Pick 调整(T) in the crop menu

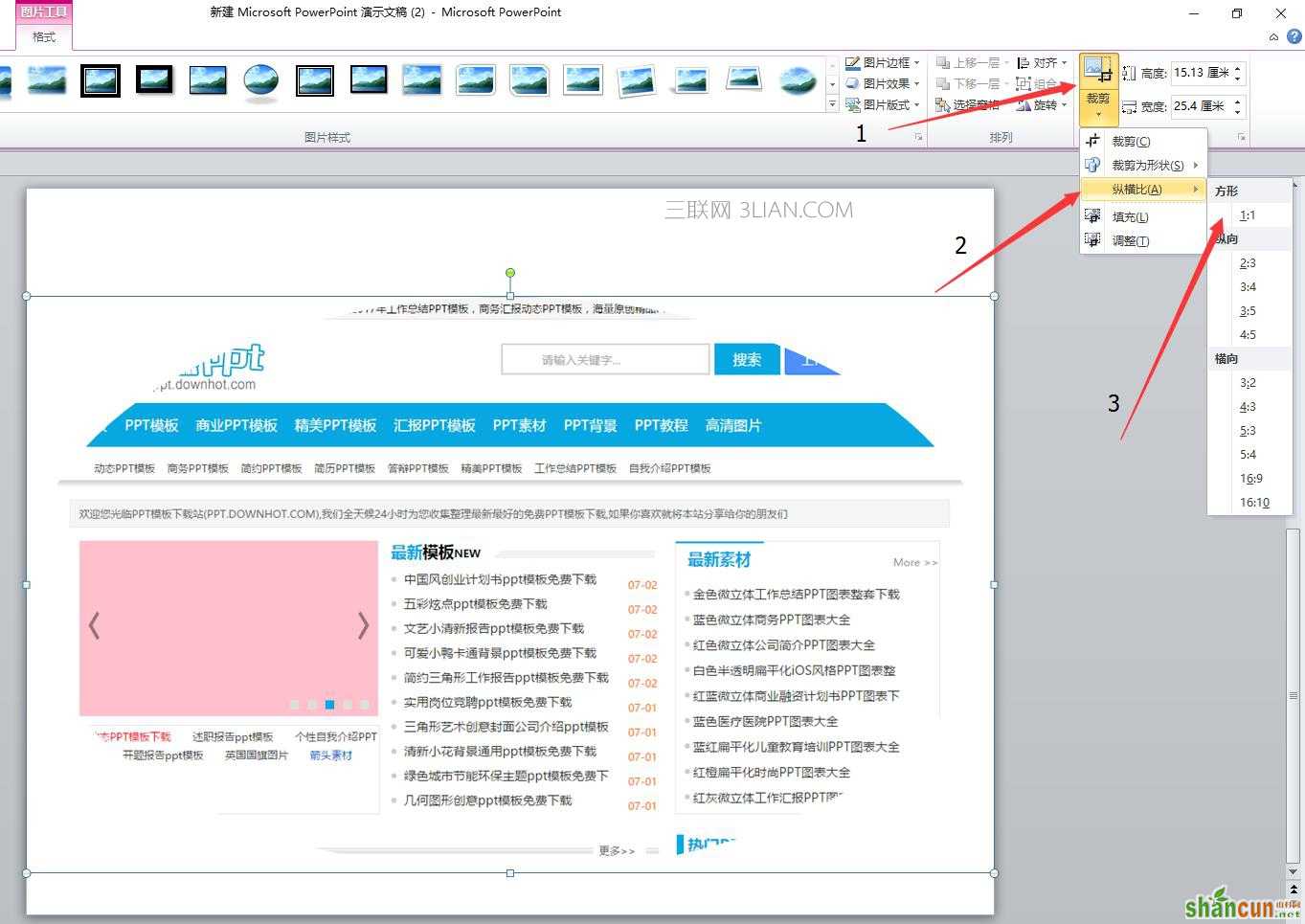click(x=1143, y=240)
